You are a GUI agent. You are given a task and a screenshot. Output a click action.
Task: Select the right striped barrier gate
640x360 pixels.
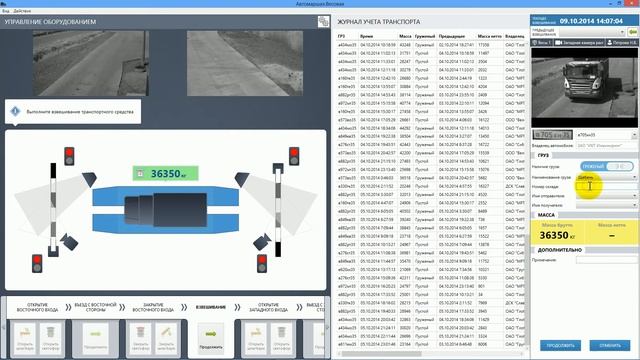coord(278,209)
